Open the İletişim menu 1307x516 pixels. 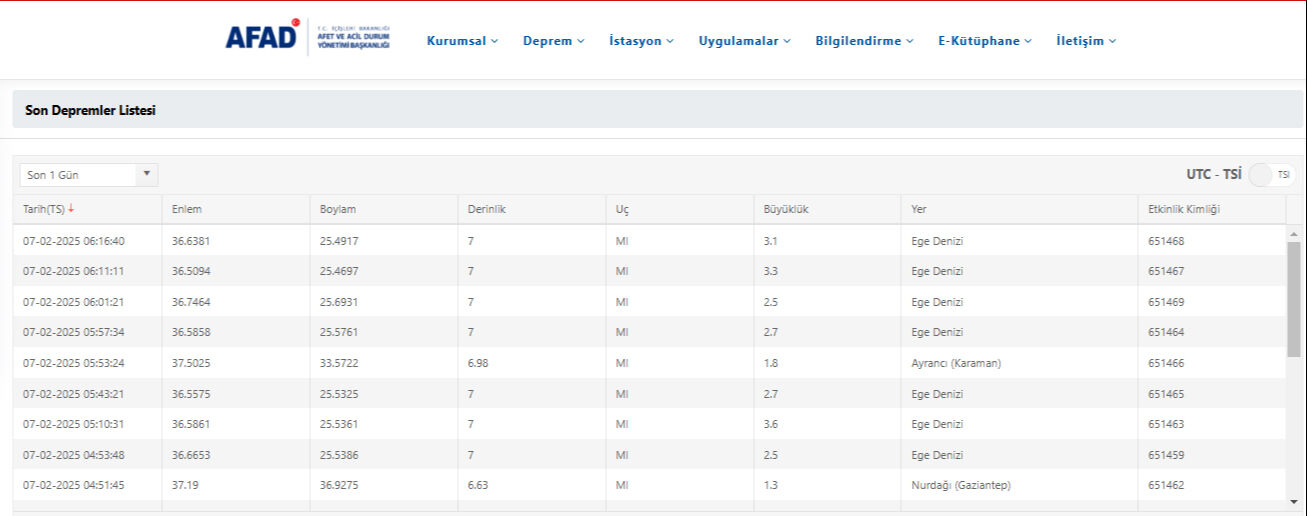click(1086, 41)
